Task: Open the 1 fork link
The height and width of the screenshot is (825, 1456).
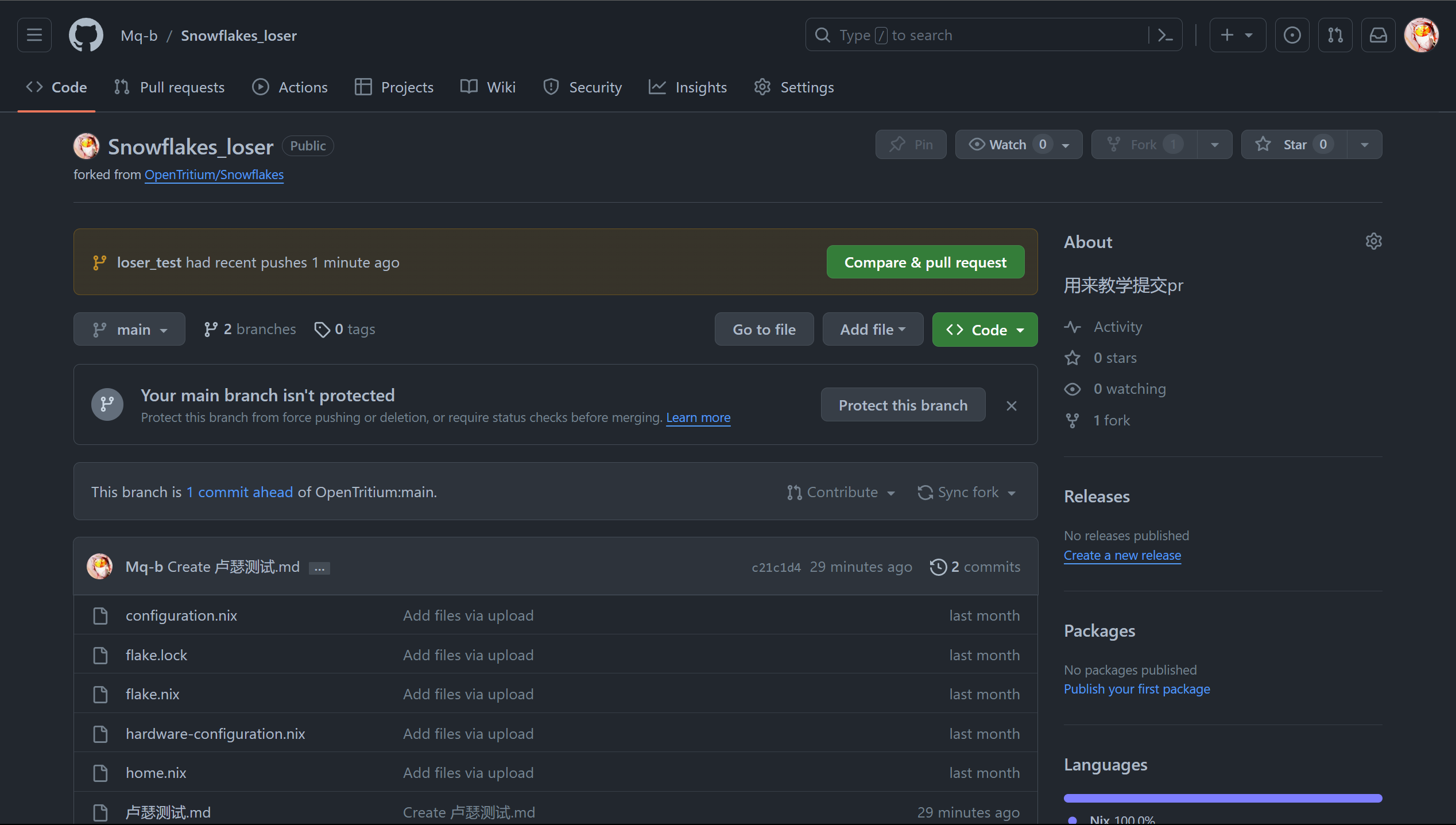Action: pyautogui.click(x=1097, y=420)
